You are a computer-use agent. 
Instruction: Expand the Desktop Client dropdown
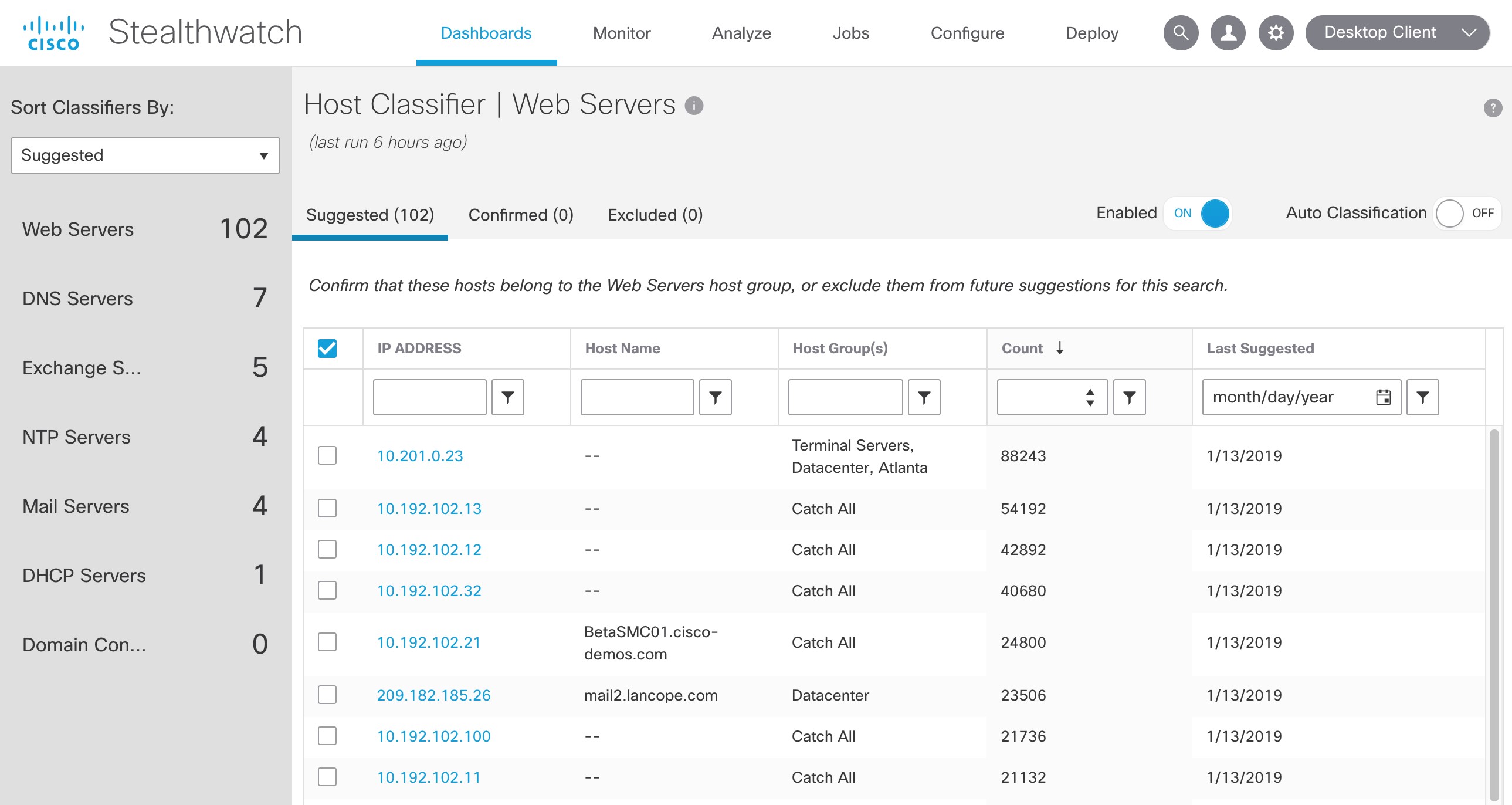click(x=1397, y=33)
